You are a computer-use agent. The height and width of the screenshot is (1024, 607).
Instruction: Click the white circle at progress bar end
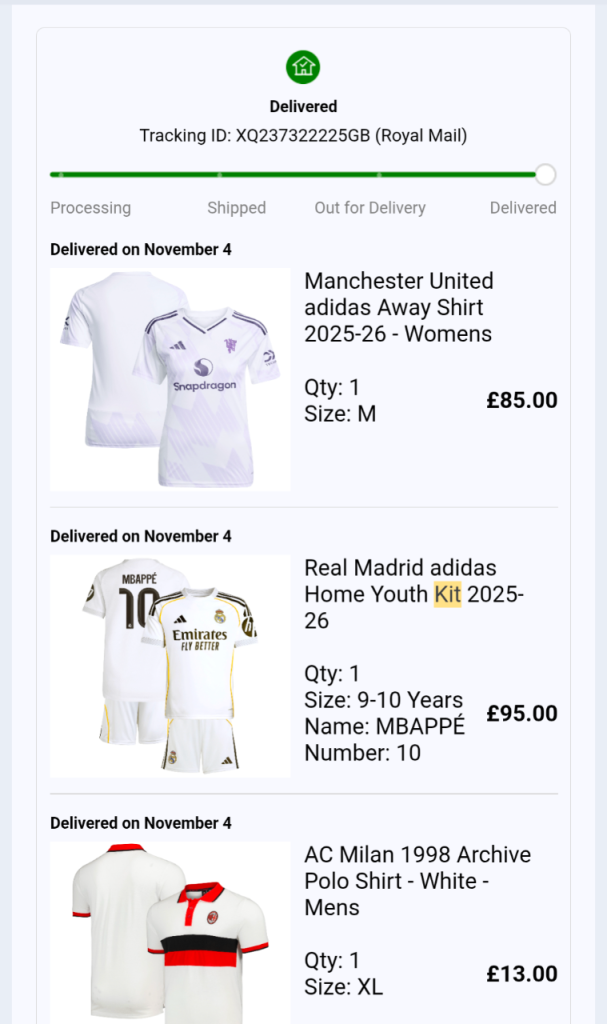[545, 175]
